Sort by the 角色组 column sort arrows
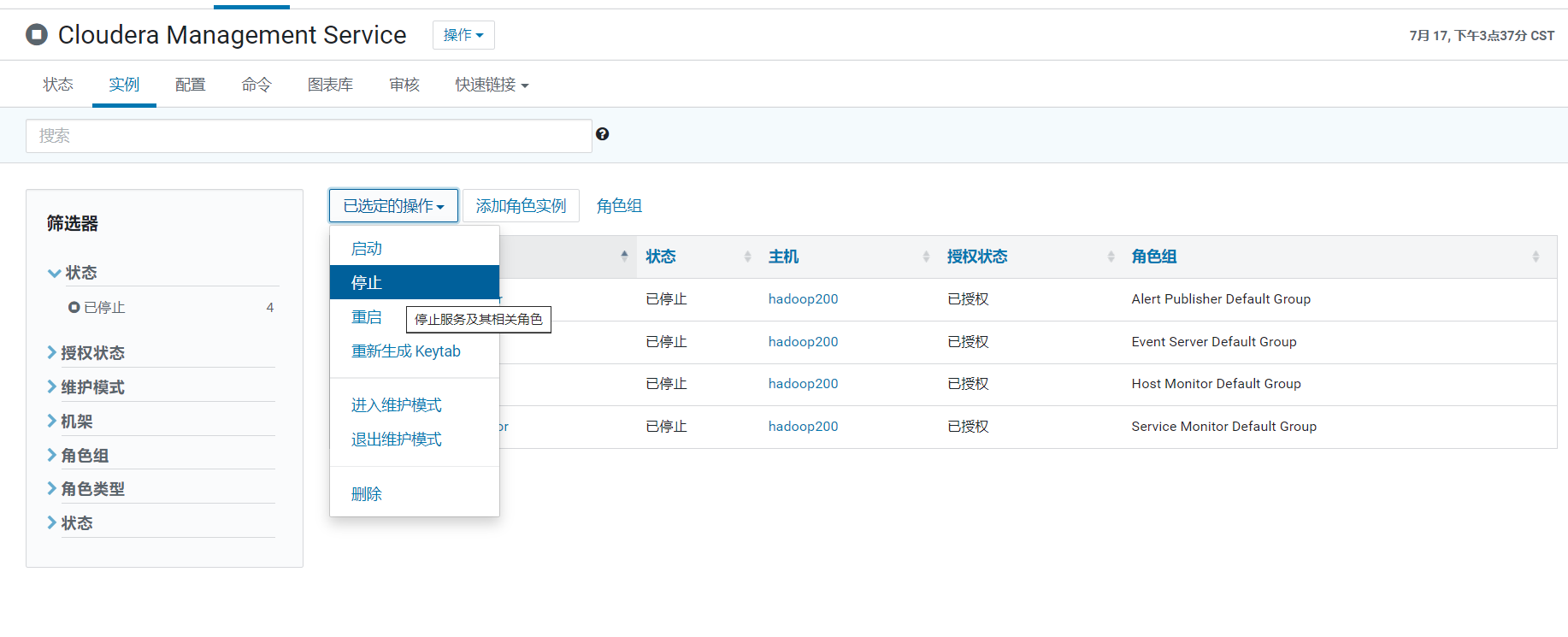This screenshot has width=1568, height=637. [1536, 257]
